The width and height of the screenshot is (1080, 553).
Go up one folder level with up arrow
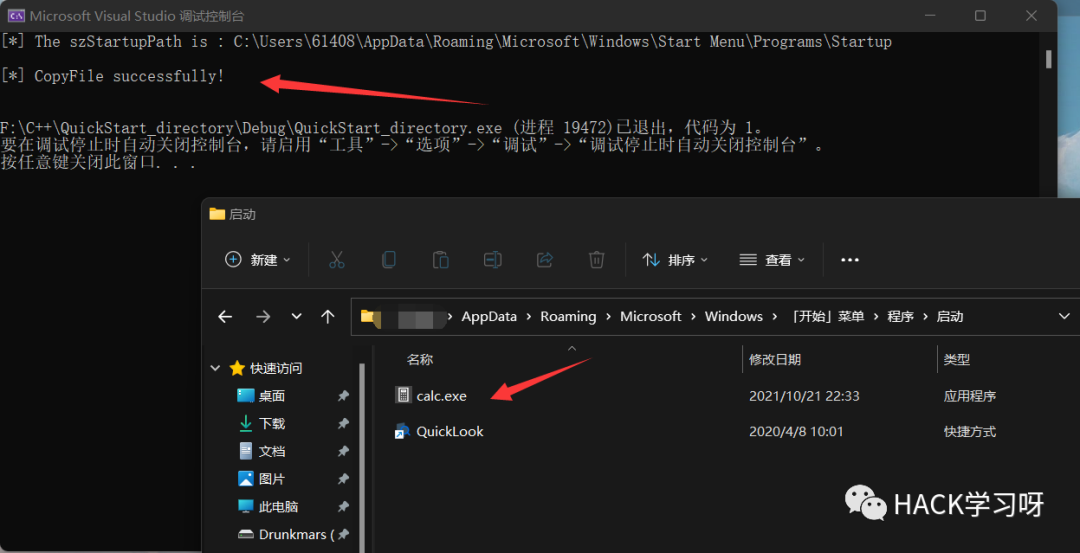[328, 317]
